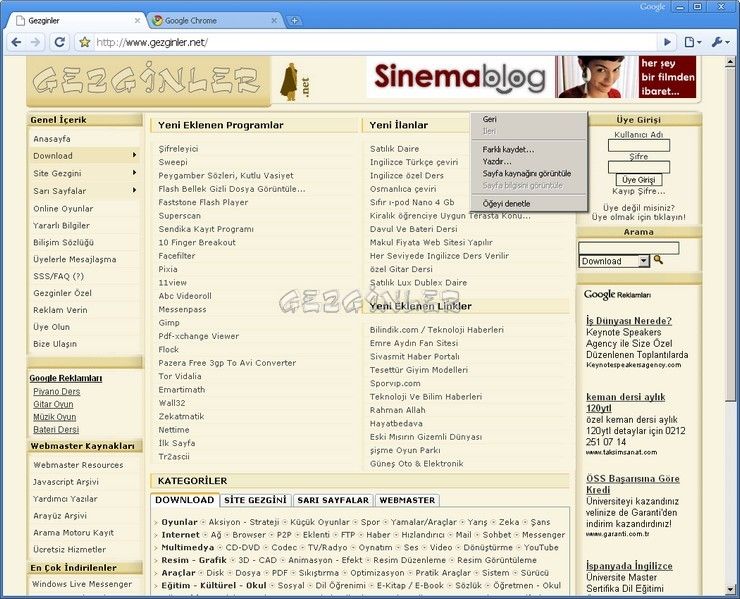Select the Gezginler tab
Screen dimensions: 740x599
pos(78,20)
